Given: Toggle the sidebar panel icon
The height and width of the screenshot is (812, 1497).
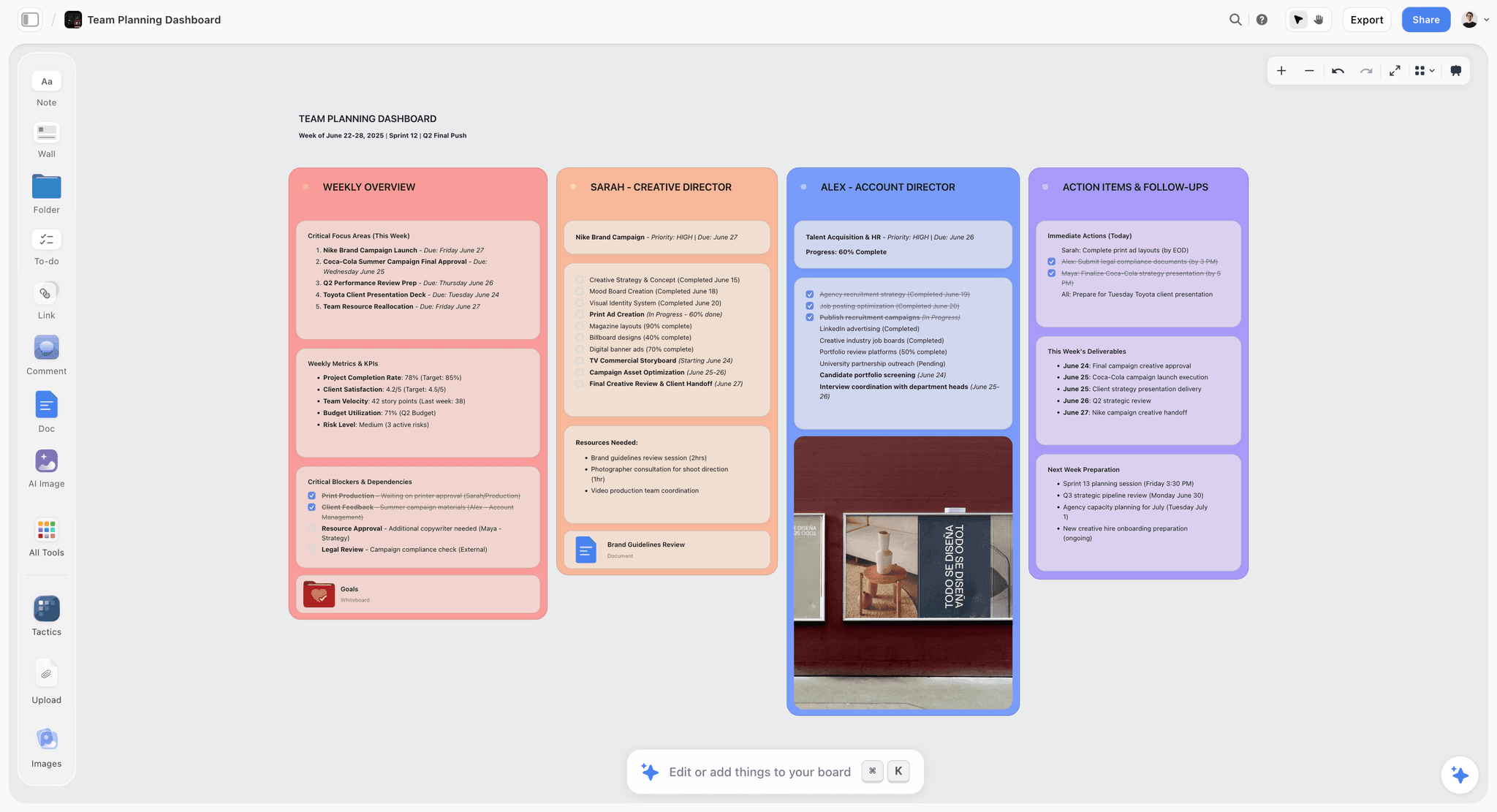Looking at the screenshot, I should [30, 20].
